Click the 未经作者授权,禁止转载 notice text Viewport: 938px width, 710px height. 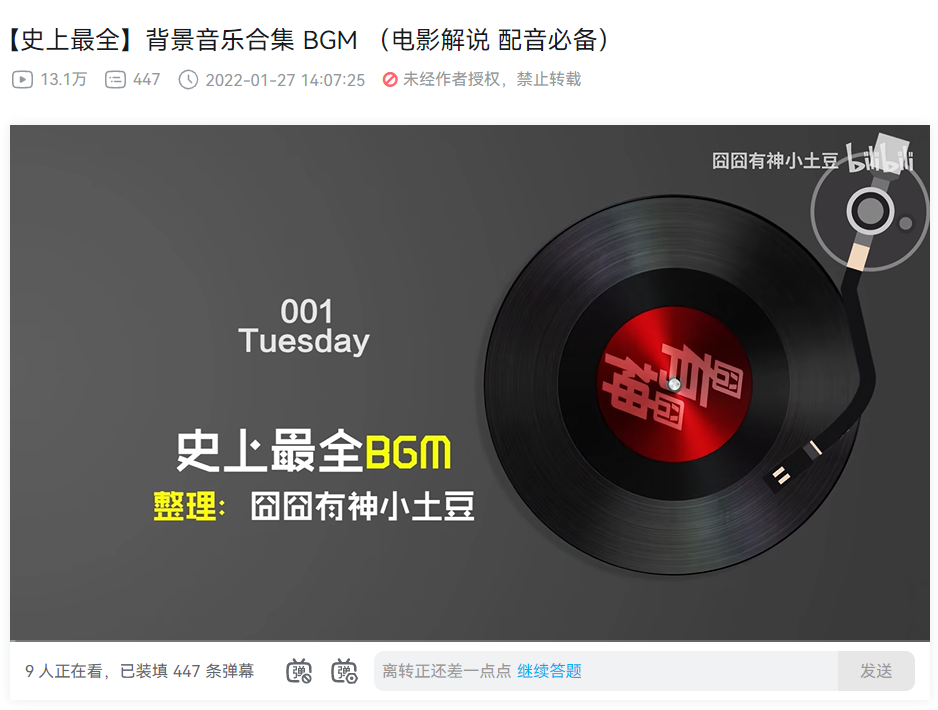[x=492, y=80]
